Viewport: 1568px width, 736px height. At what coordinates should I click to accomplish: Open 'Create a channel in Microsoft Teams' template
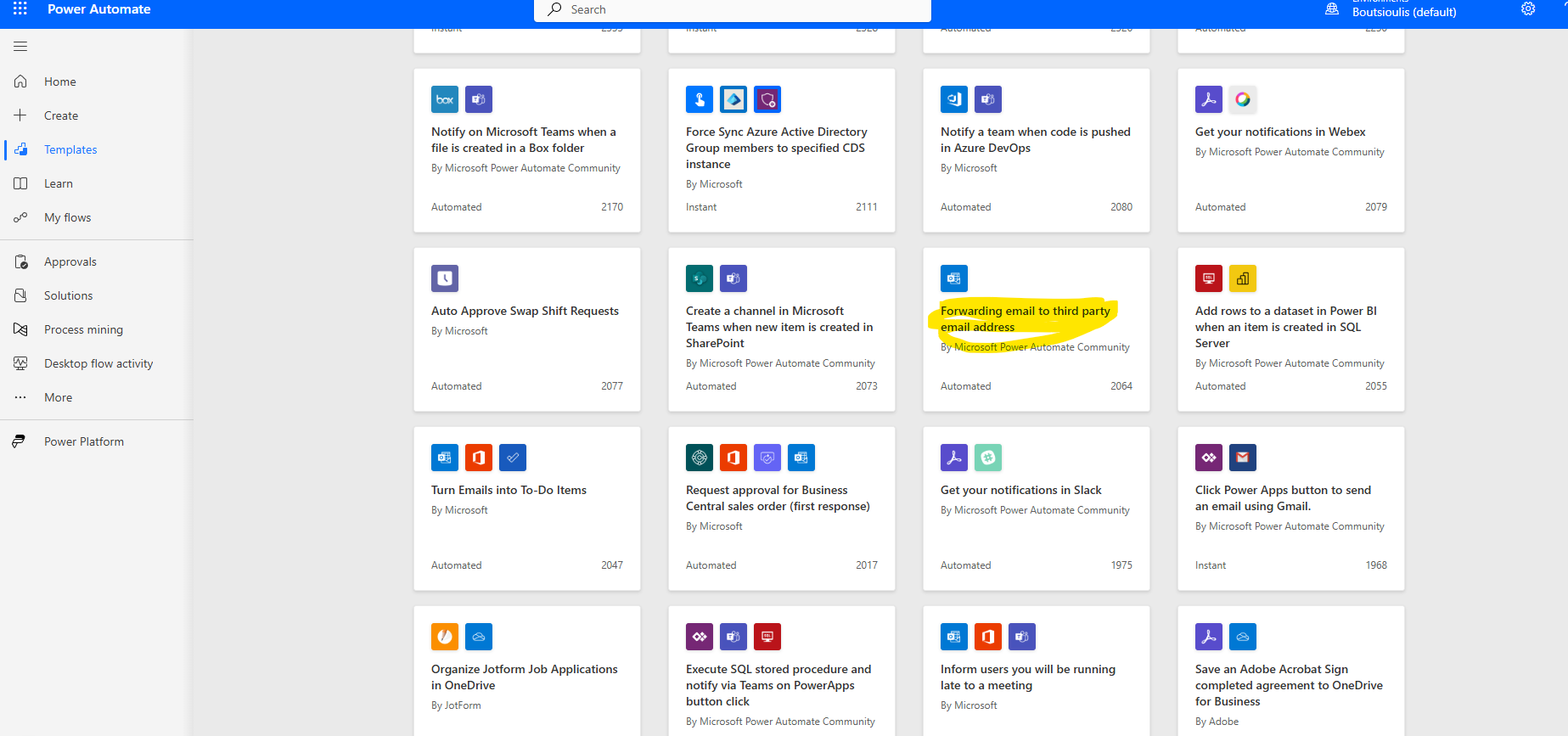(x=779, y=327)
